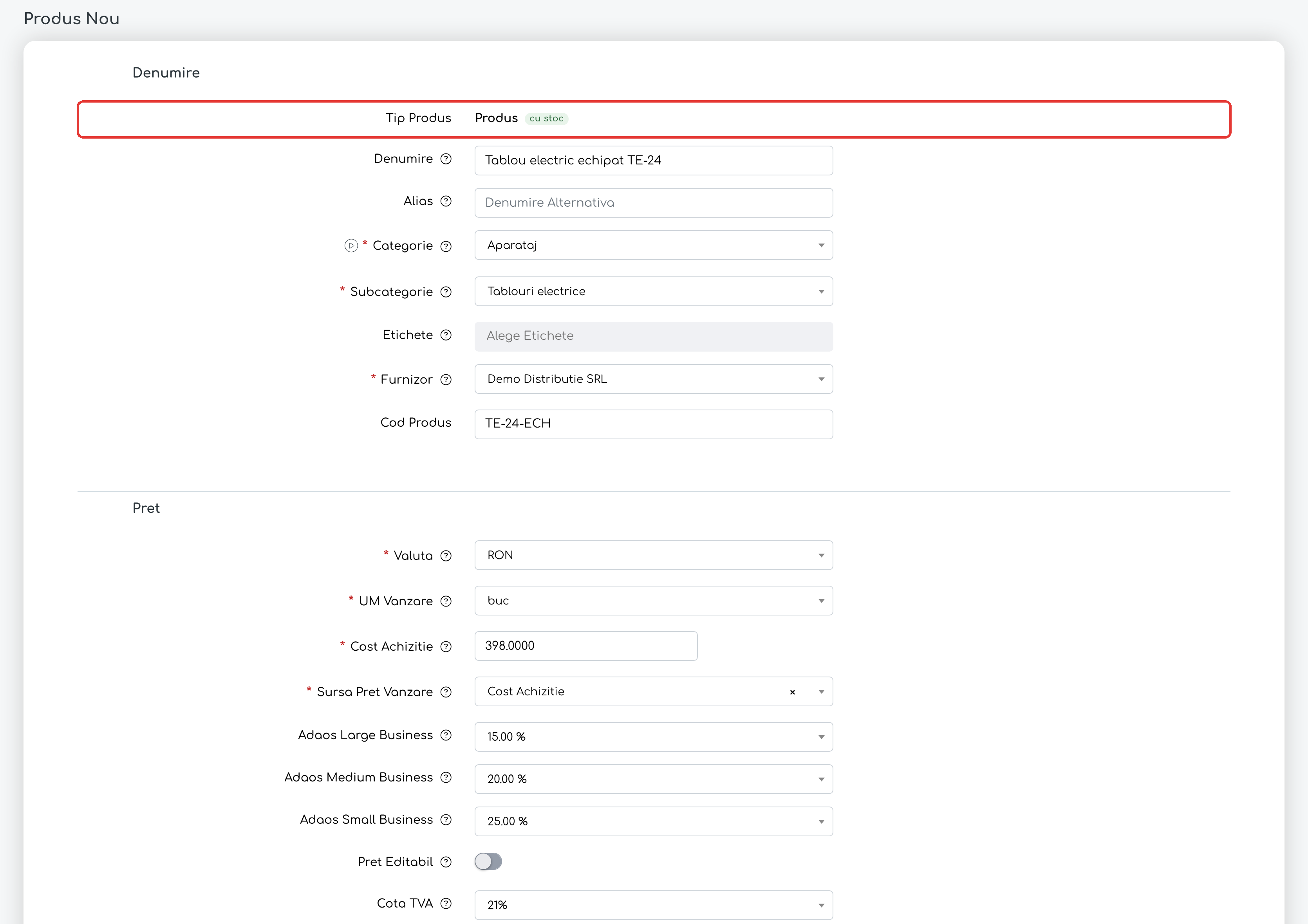The height and width of the screenshot is (924, 1308).
Task: Click the Alias Denumire Alternativa field
Action: 654,203
